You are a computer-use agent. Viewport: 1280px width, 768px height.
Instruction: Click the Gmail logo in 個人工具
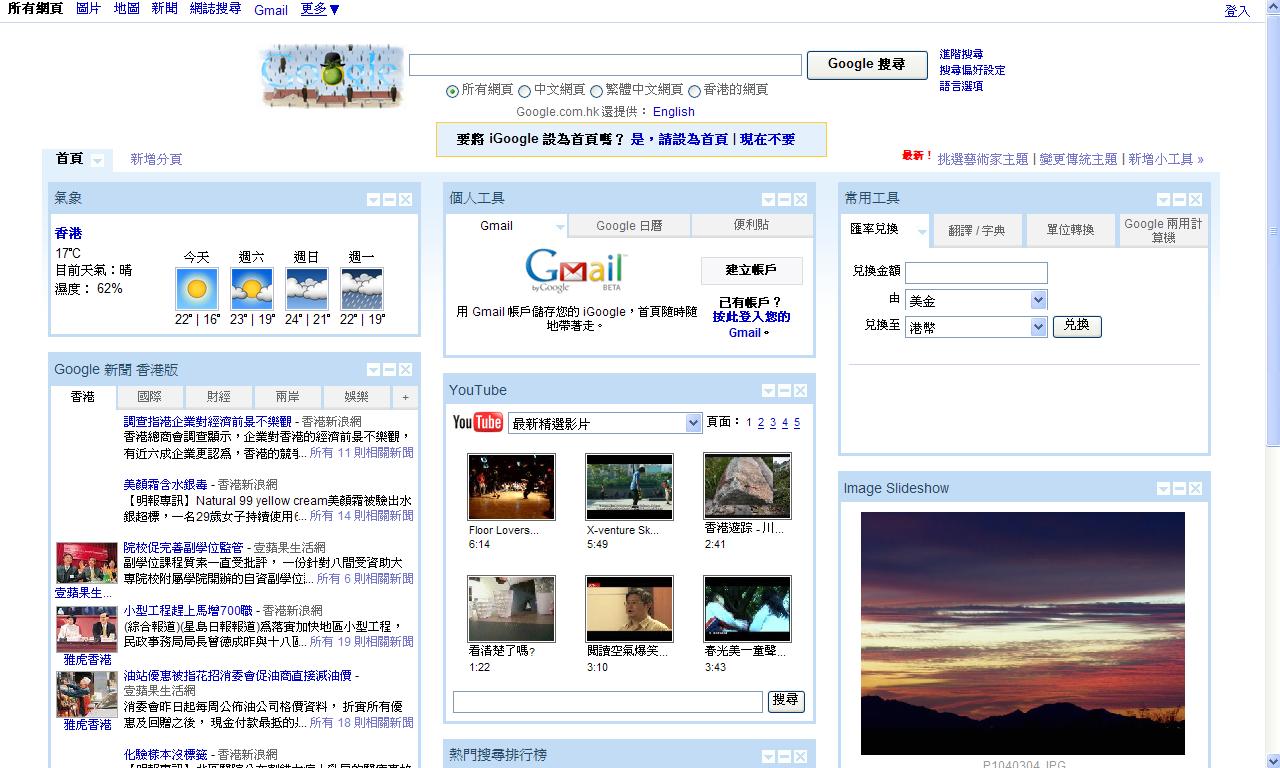576,270
